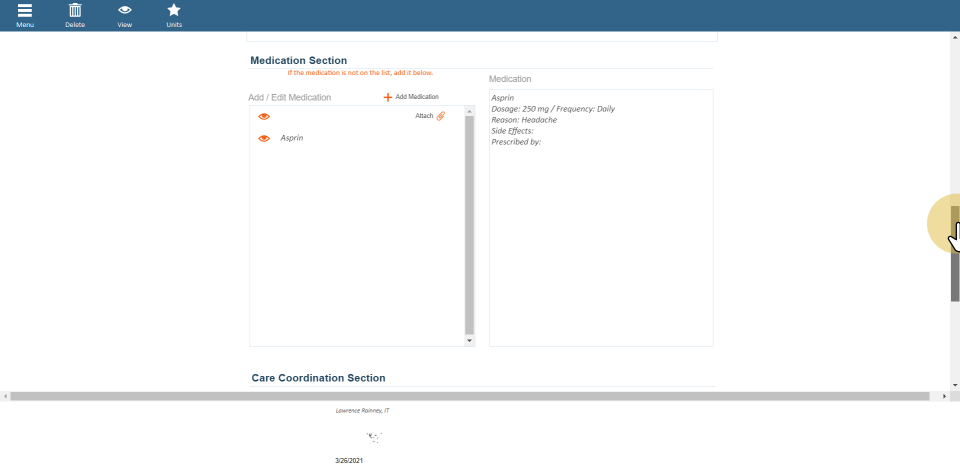Click medication list scrollbar down arrow
The height and width of the screenshot is (469, 960).
(x=469, y=341)
